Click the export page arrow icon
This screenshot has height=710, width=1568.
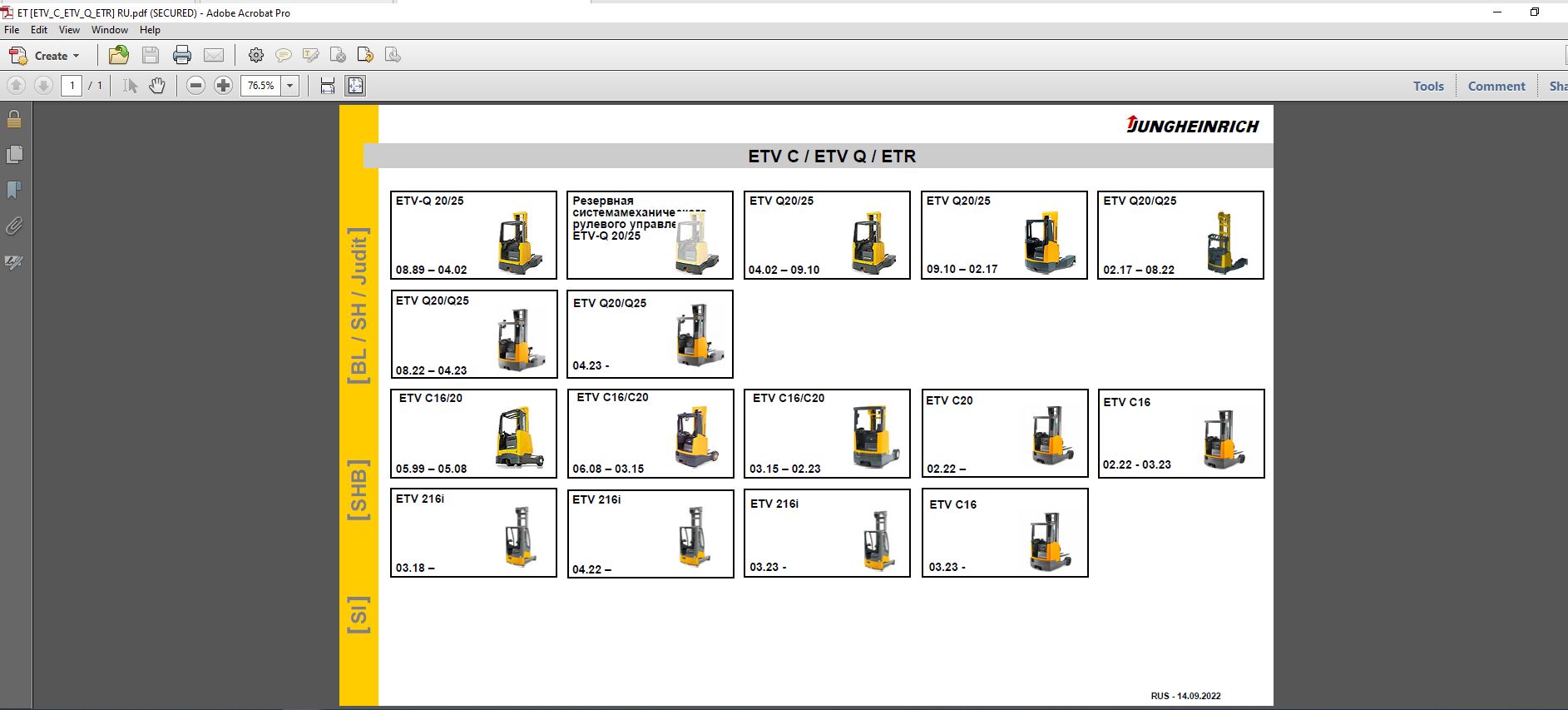365,56
